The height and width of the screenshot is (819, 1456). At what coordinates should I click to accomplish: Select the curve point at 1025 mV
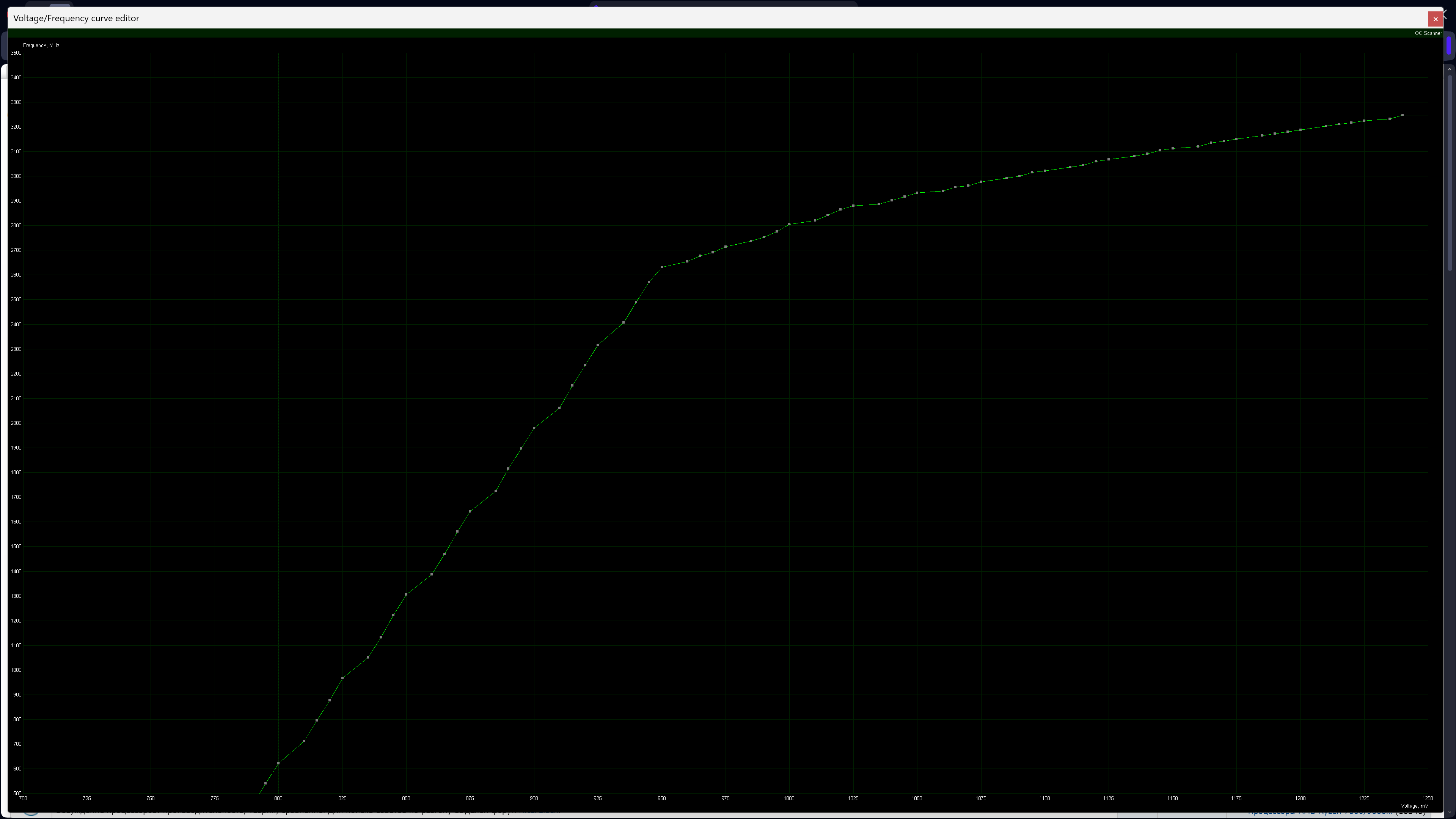853,206
